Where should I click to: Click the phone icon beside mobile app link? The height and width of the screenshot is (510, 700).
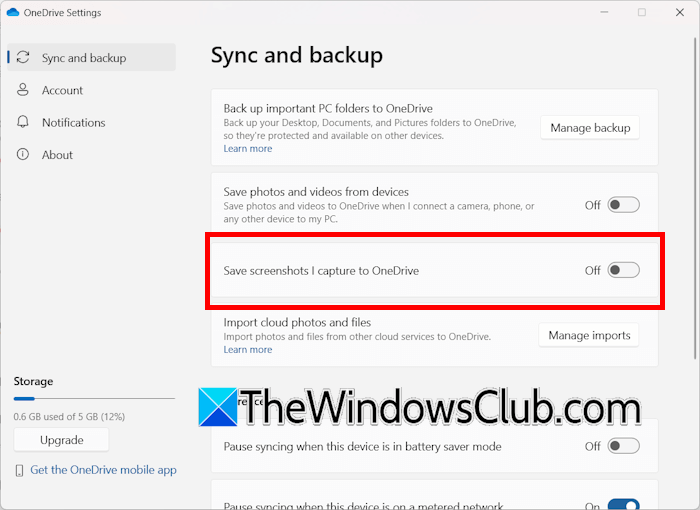click(x=20, y=470)
